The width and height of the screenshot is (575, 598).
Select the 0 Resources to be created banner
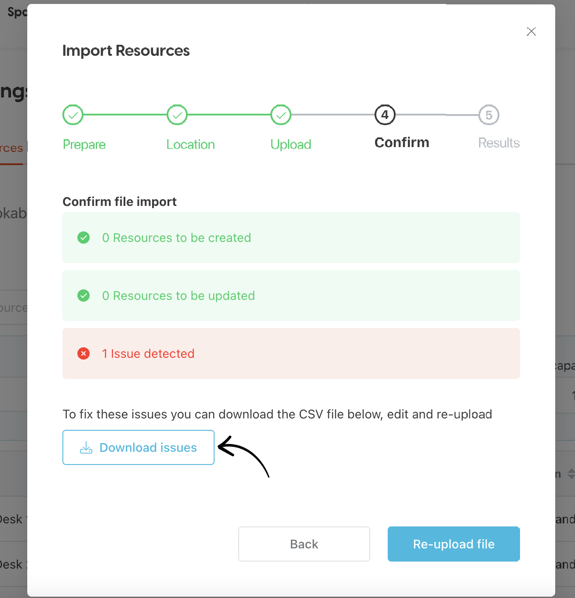291,238
